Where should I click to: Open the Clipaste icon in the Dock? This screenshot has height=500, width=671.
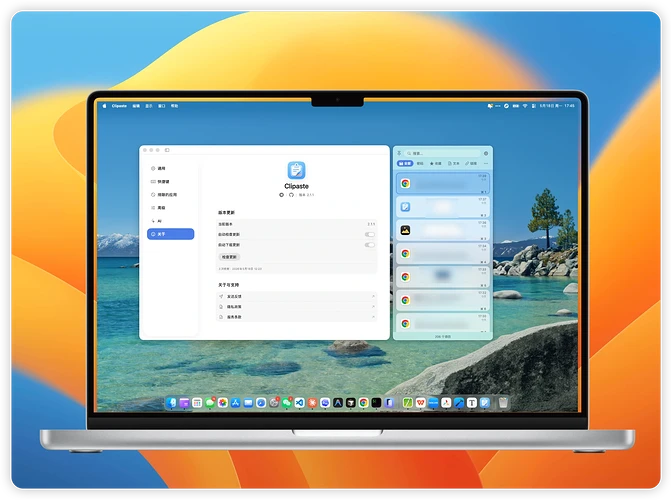484,402
